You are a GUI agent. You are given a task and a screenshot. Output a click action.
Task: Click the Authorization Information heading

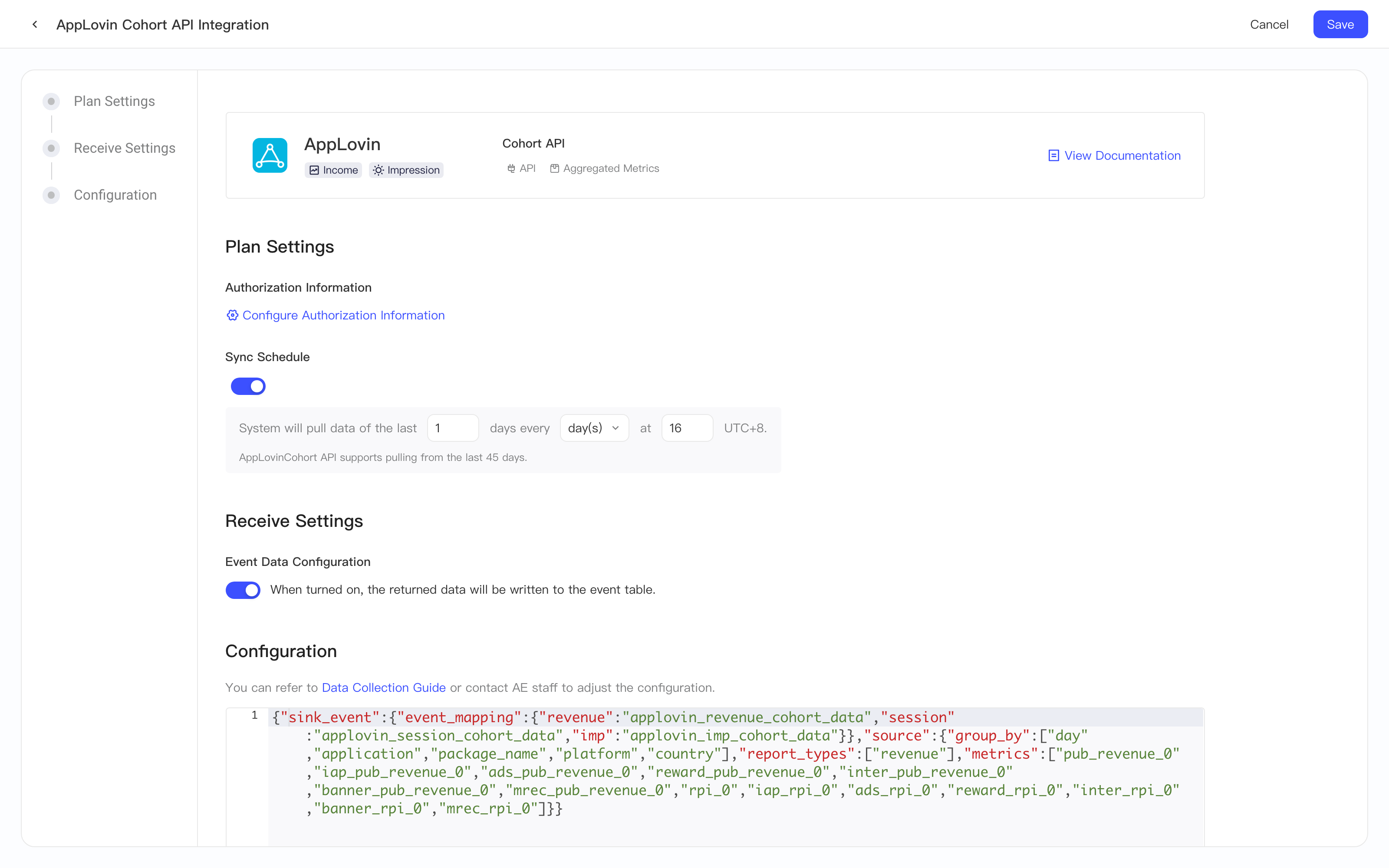point(299,288)
